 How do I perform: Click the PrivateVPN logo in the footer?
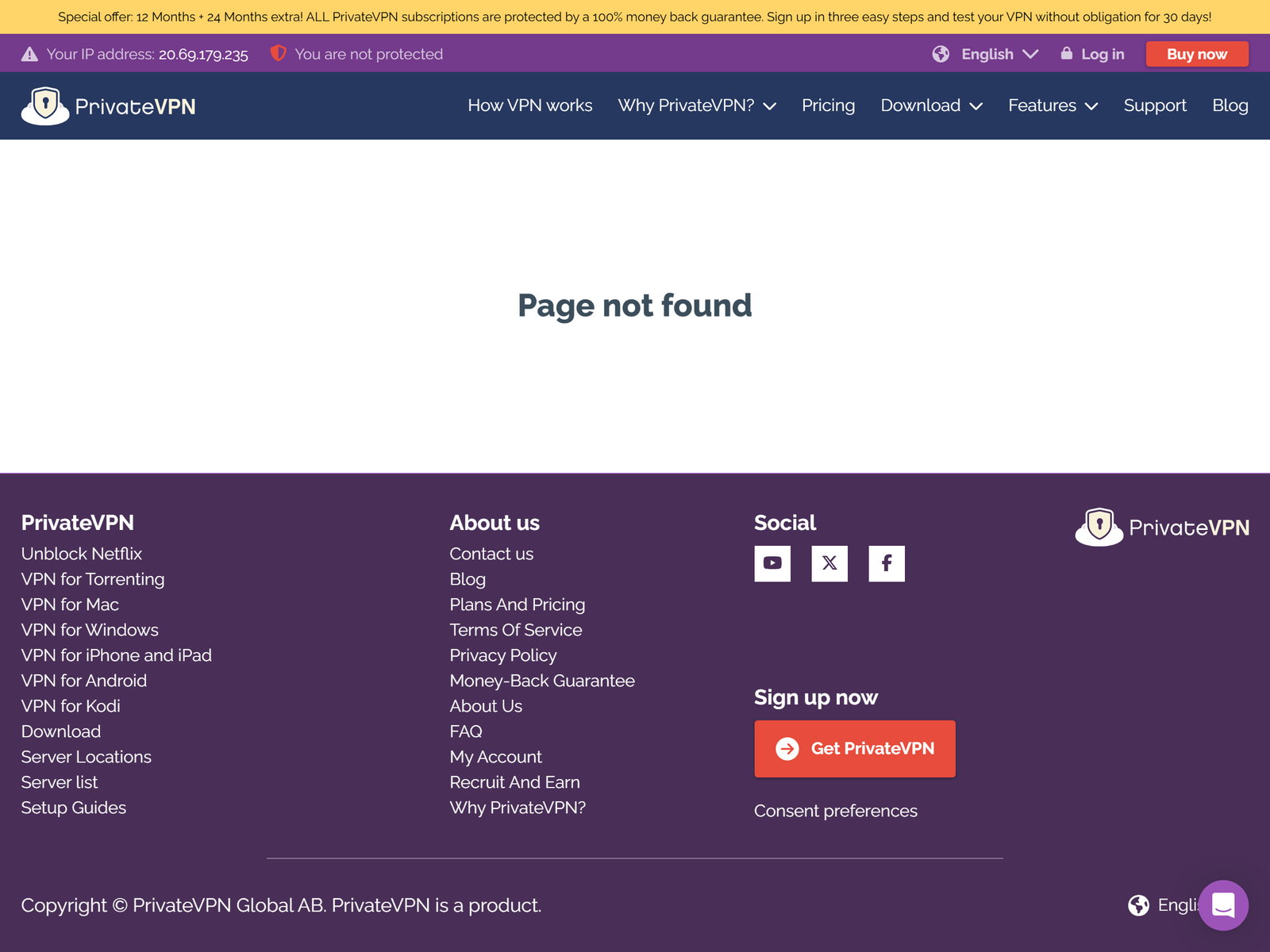[1162, 527]
